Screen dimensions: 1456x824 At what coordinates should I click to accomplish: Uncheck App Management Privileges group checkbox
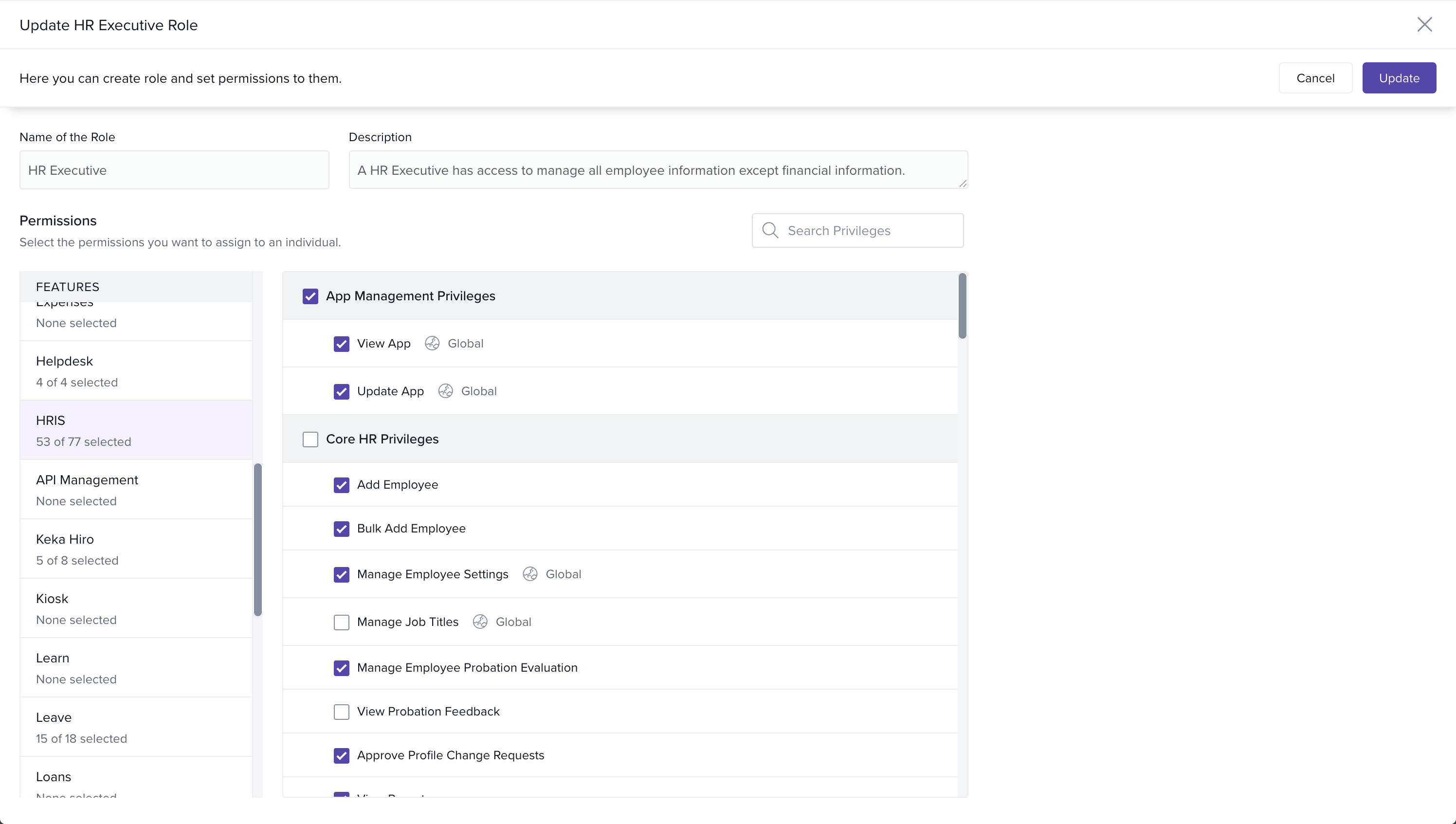pyautogui.click(x=310, y=296)
